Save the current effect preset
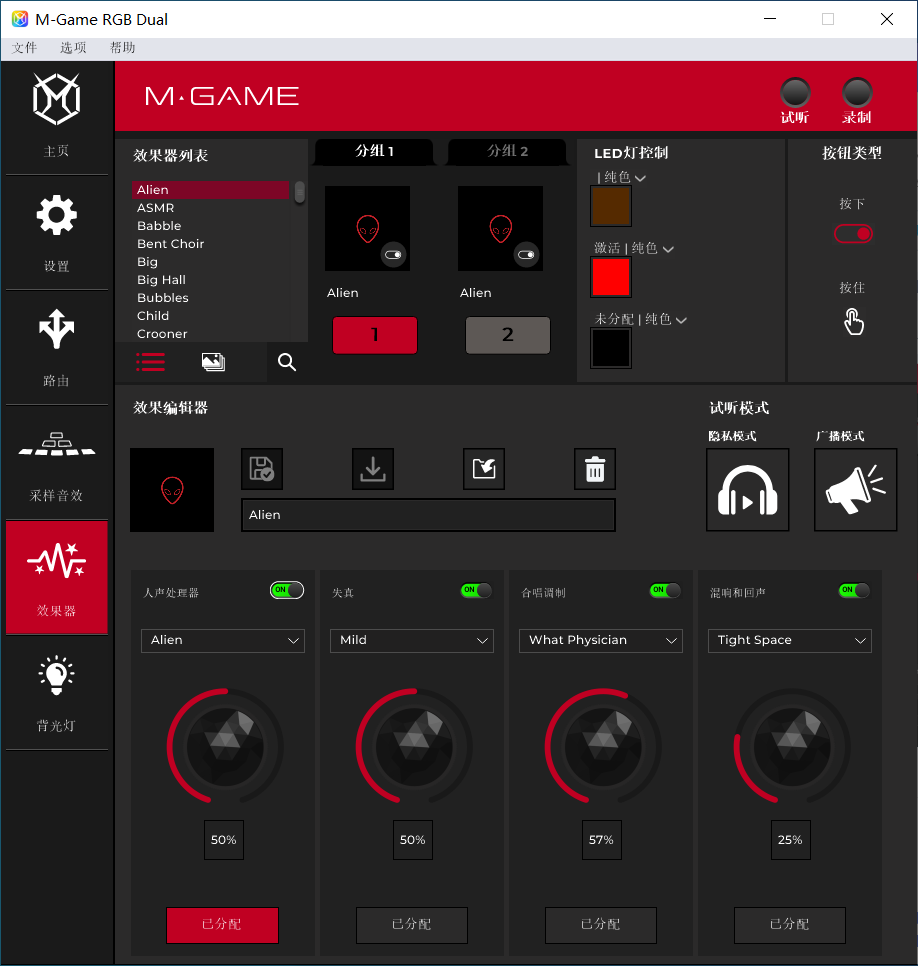The height and width of the screenshot is (966, 918). (262, 469)
